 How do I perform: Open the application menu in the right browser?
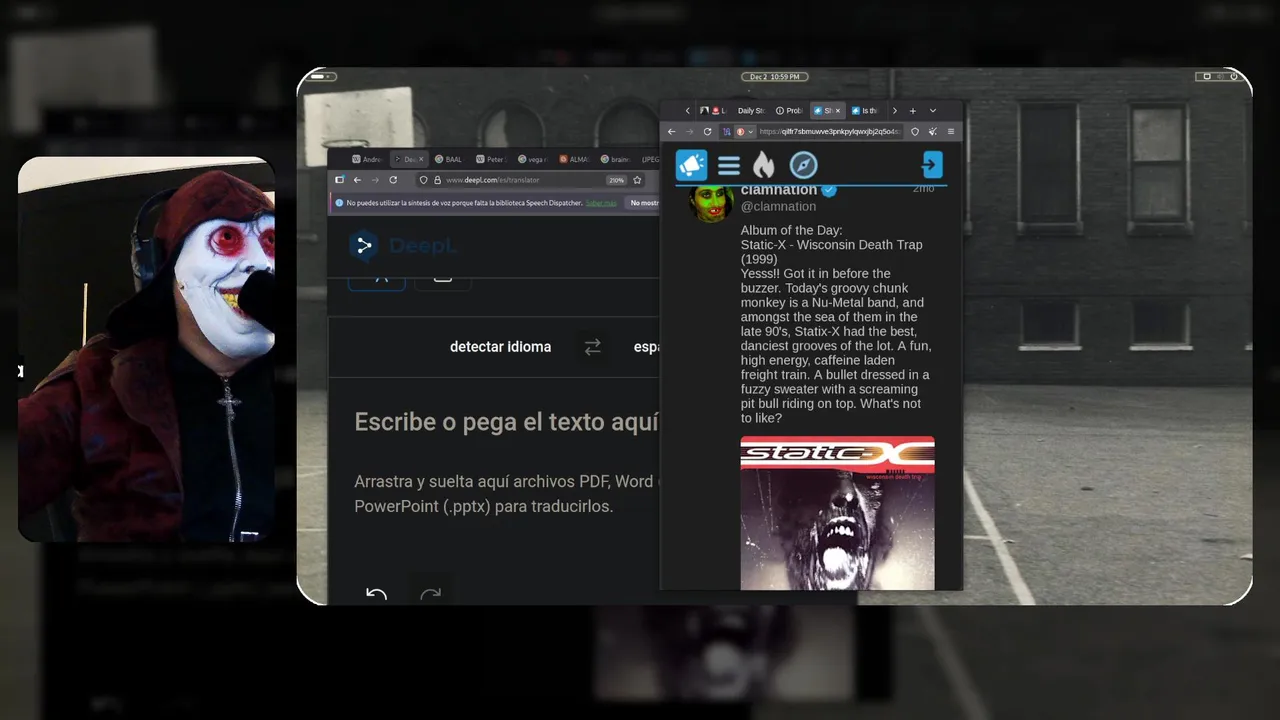click(x=951, y=131)
